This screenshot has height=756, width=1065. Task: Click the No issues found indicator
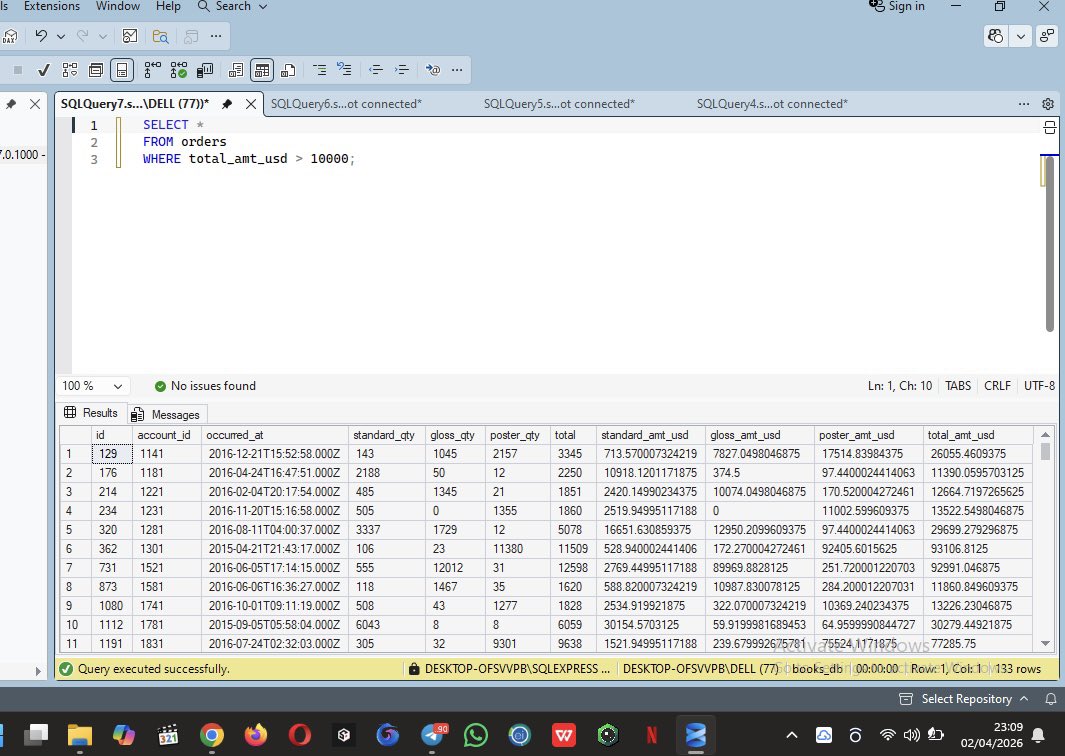(205, 386)
